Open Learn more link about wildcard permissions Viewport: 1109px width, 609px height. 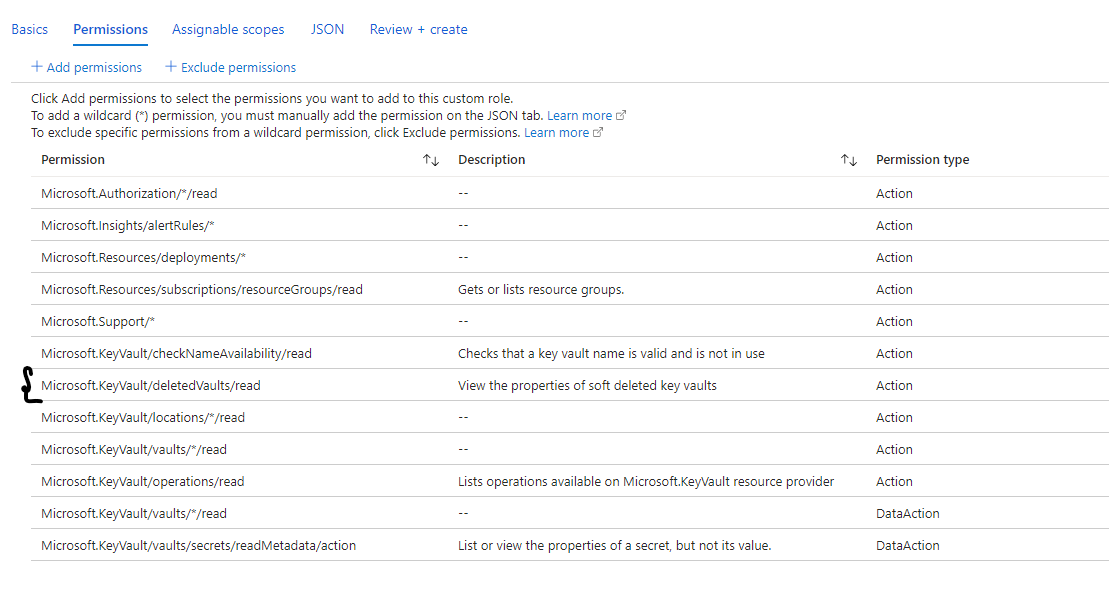579,115
